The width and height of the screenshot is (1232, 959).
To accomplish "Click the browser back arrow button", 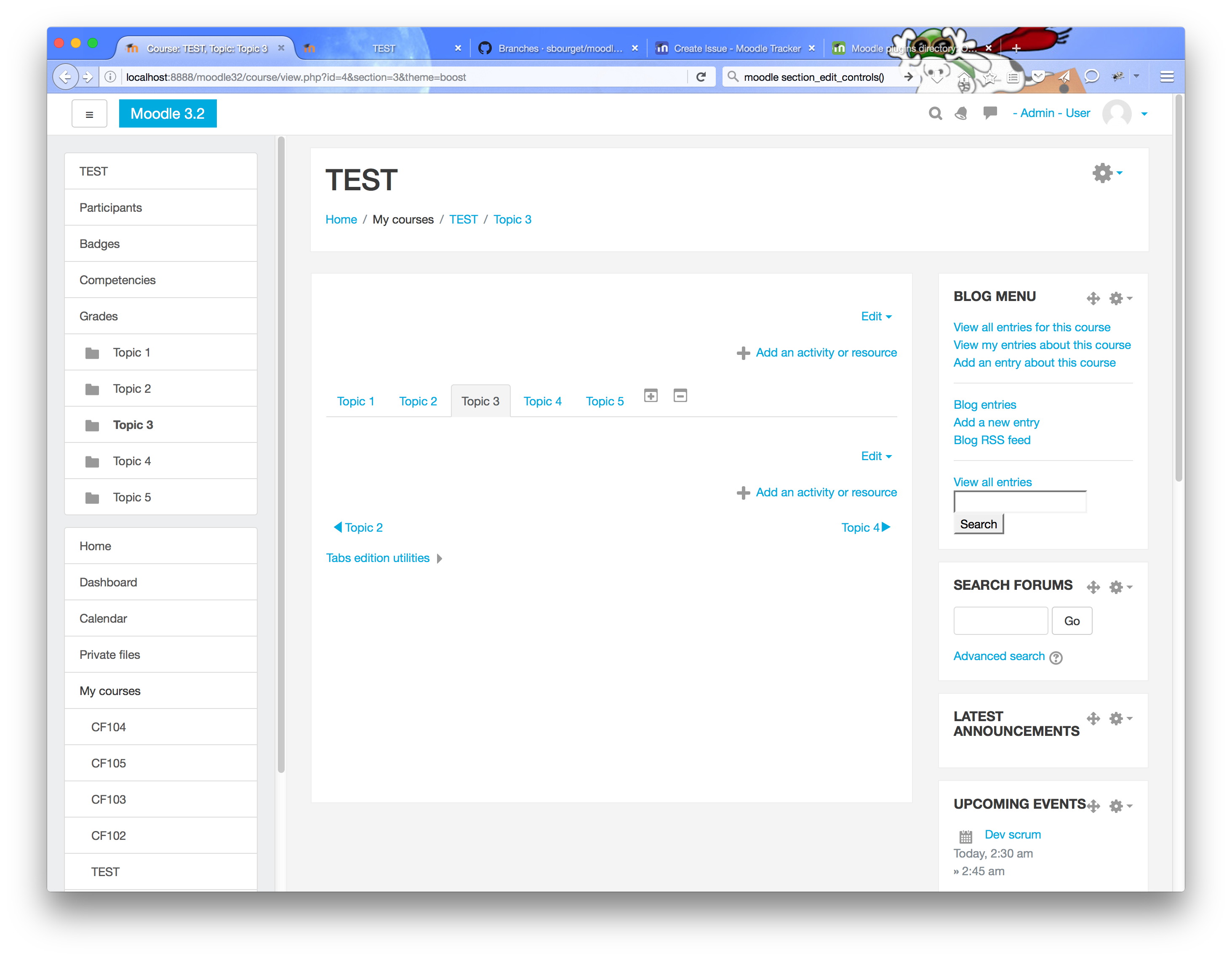I will pos(65,77).
